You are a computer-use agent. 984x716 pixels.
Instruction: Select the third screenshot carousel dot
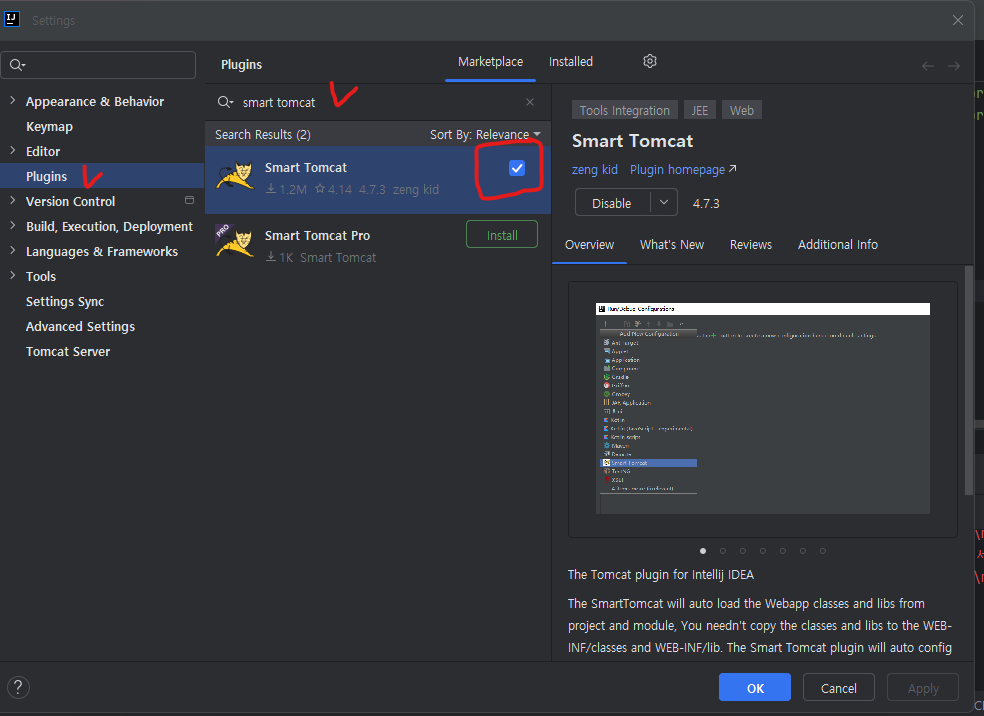click(x=742, y=551)
